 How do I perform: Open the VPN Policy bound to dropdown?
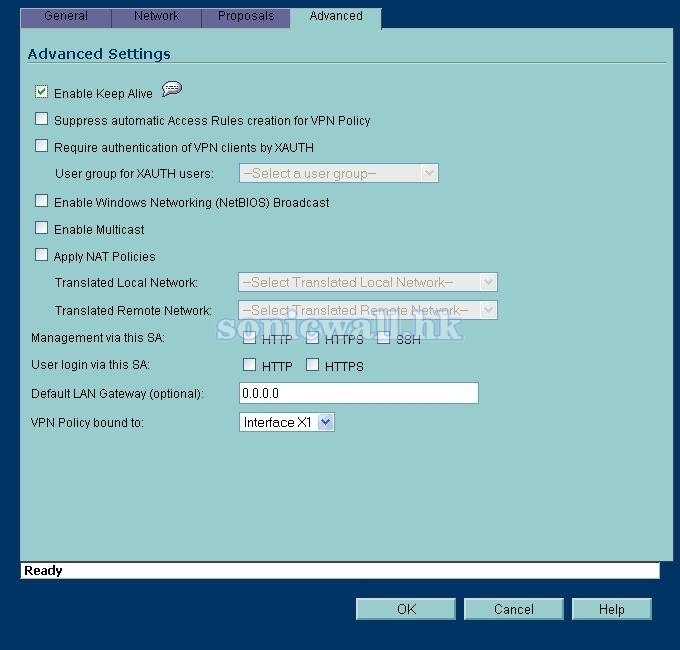pos(286,423)
